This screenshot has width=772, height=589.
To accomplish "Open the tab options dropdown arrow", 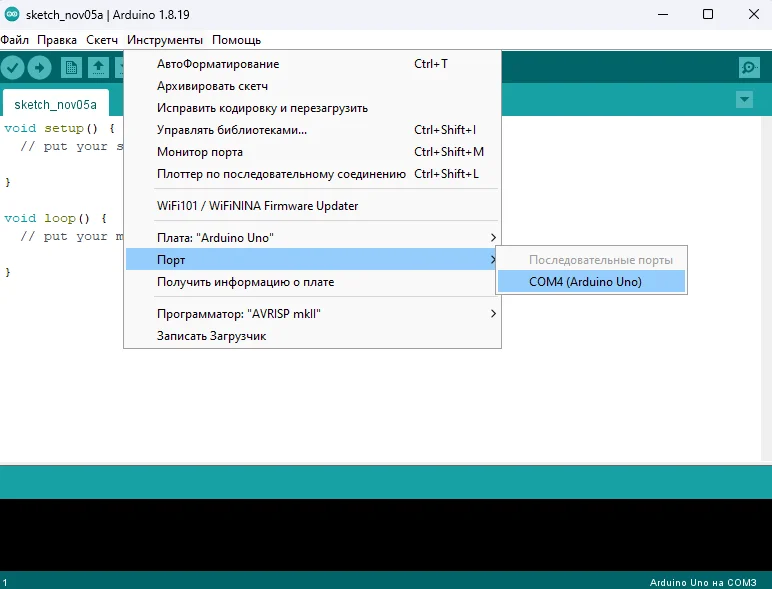I will 743,100.
